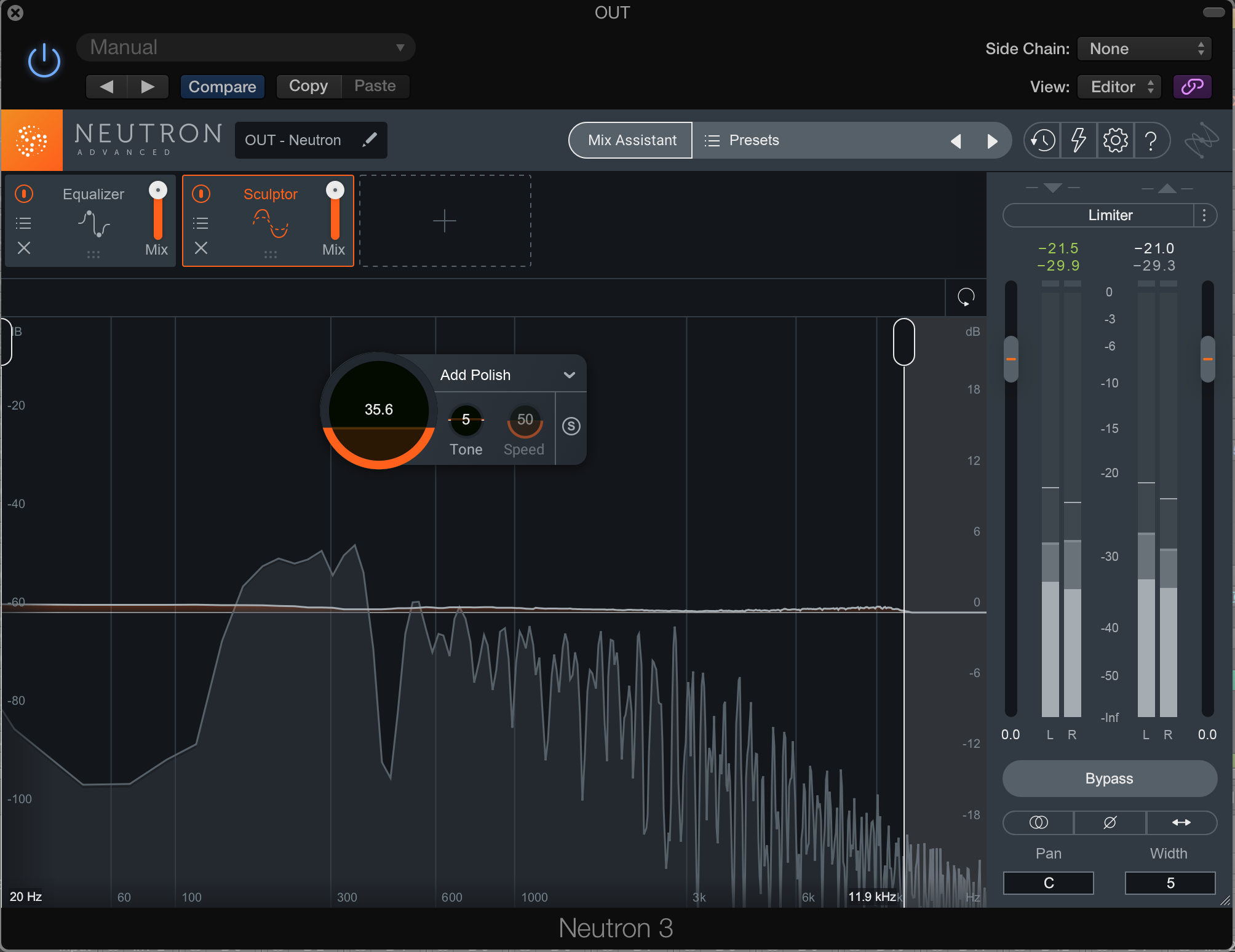The image size is (1235, 952).
Task: Open the Presets menu
Action: (742, 140)
